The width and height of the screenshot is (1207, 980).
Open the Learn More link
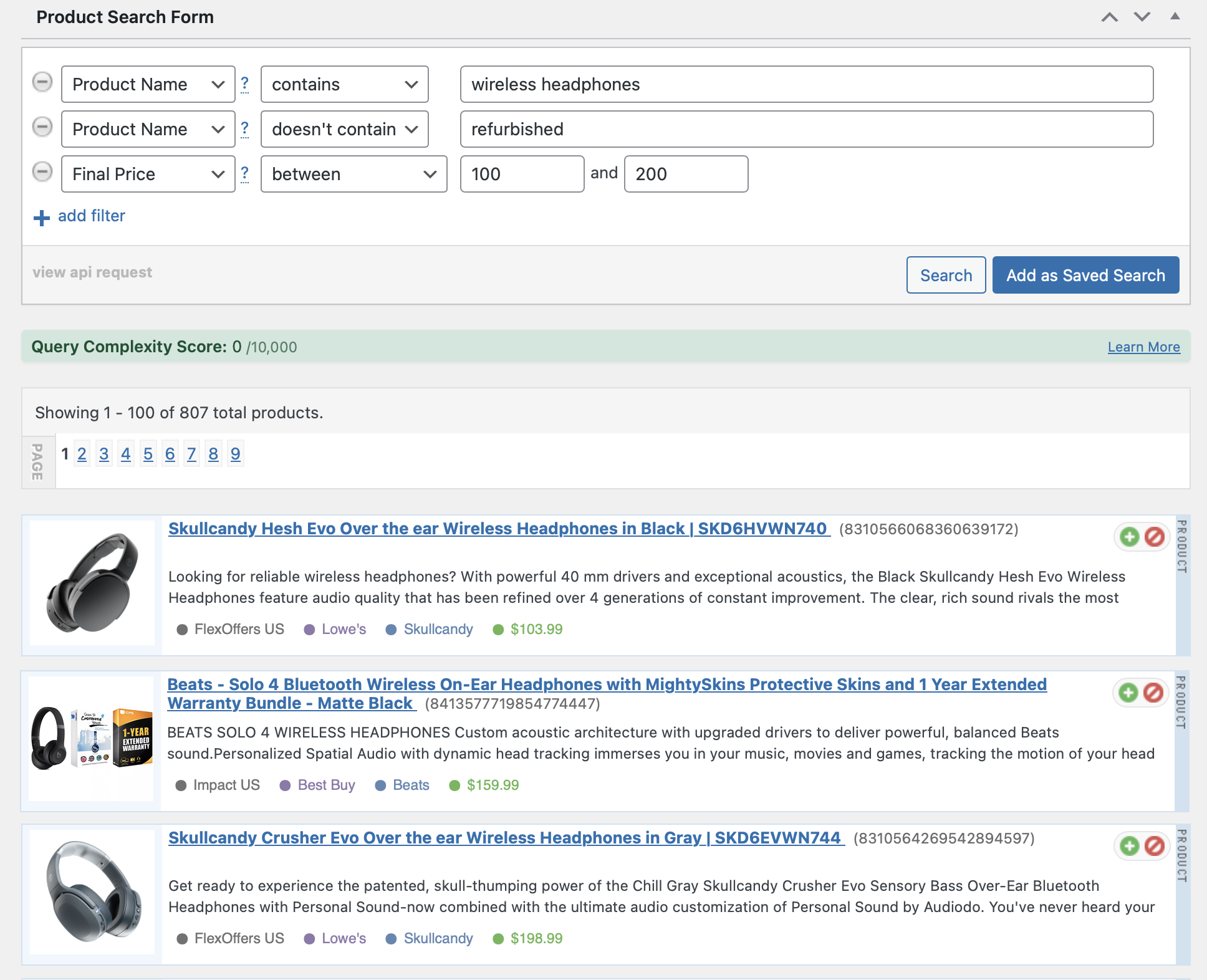[x=1143, y=347]
